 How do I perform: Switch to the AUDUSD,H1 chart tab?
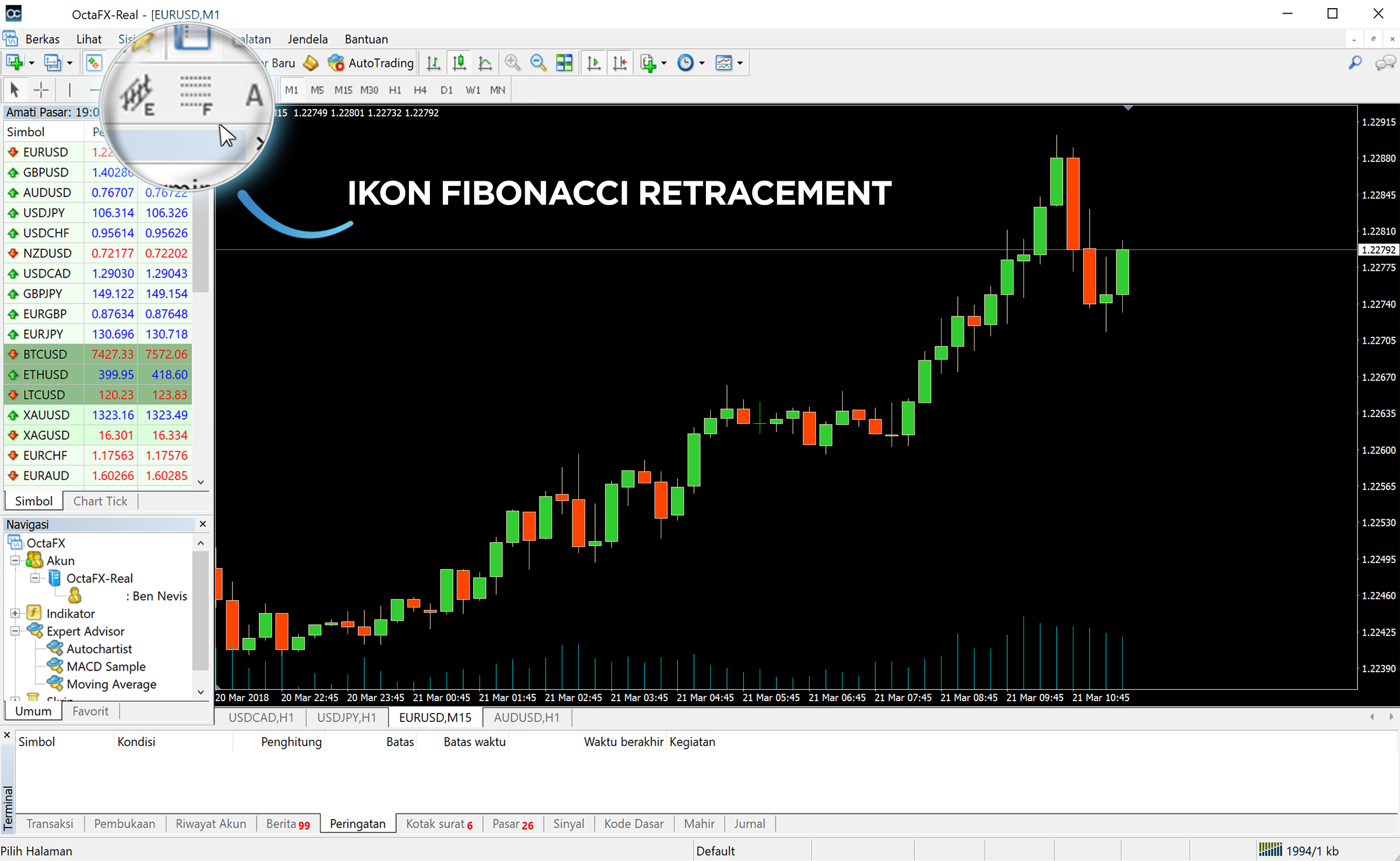tap(527, 717)
